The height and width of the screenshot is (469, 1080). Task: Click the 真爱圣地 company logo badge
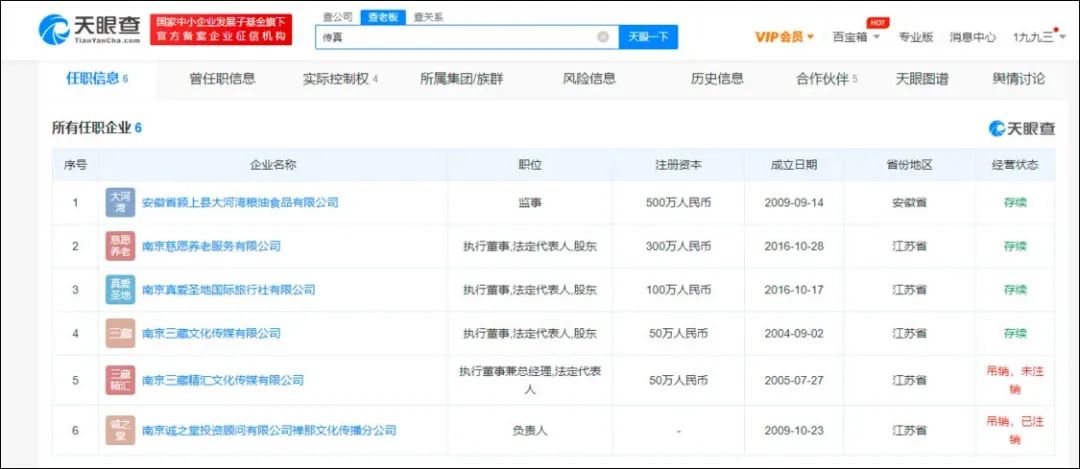tap(120, 290)
